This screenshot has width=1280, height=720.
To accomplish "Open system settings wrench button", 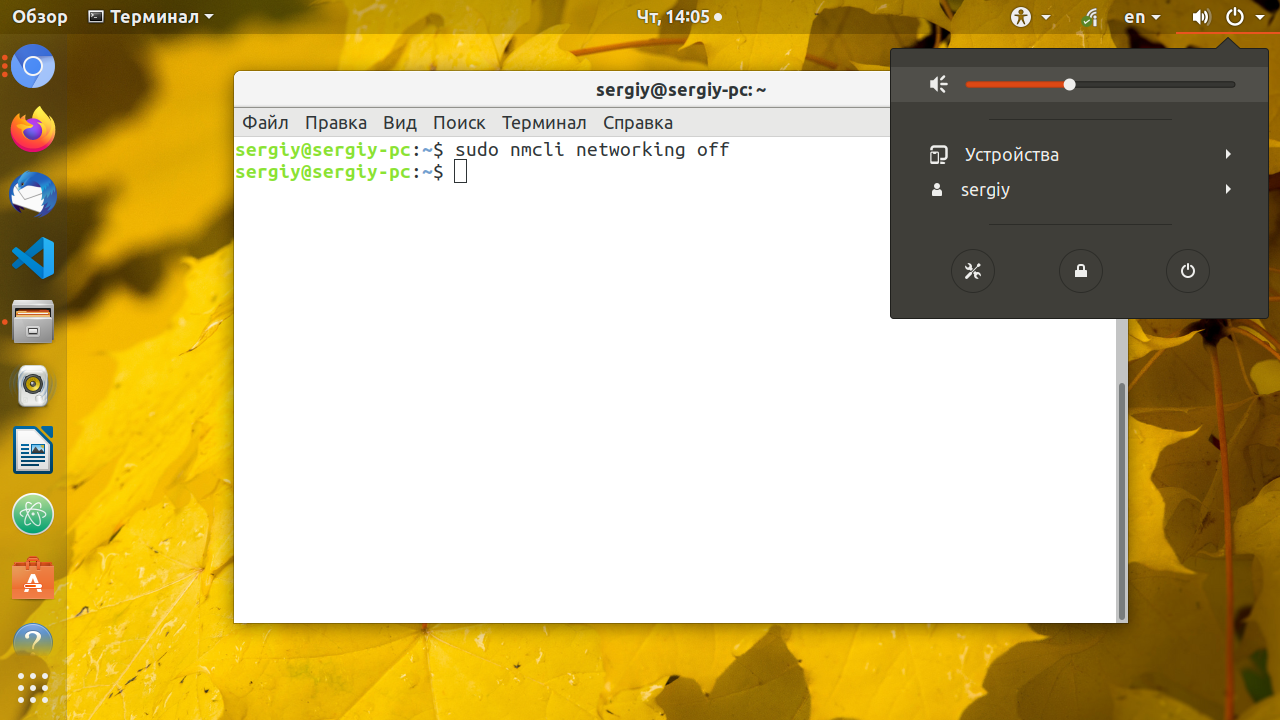I will pos(973,271).
